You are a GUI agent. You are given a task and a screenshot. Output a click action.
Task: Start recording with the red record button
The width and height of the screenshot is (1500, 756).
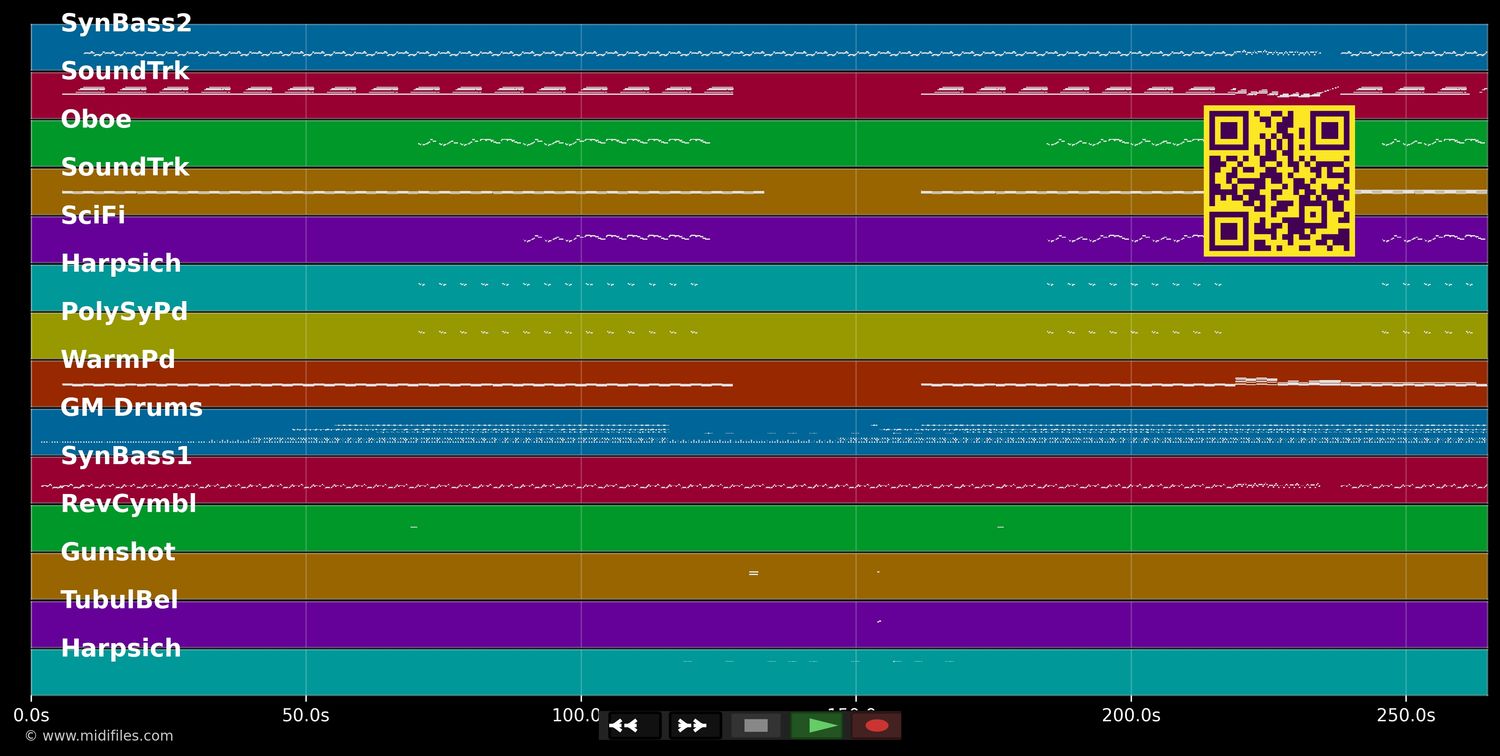point(877,726)
